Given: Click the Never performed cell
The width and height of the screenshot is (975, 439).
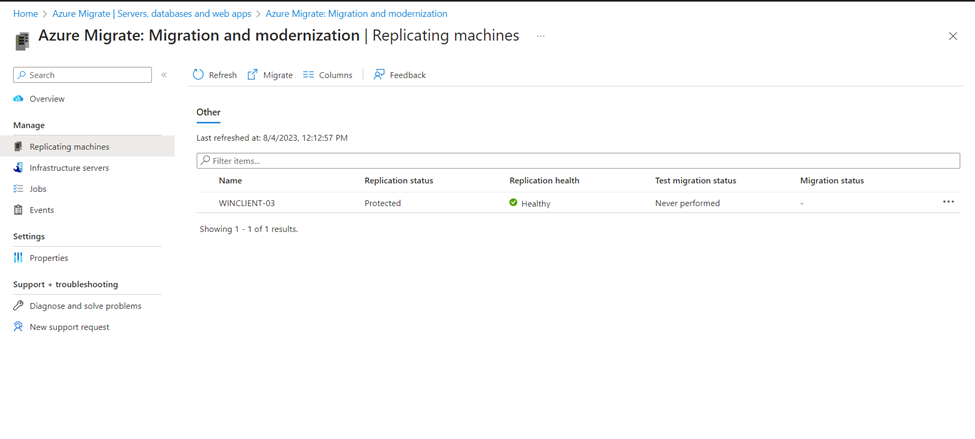Looking at the screenshot, I should [x=688, y=203].
